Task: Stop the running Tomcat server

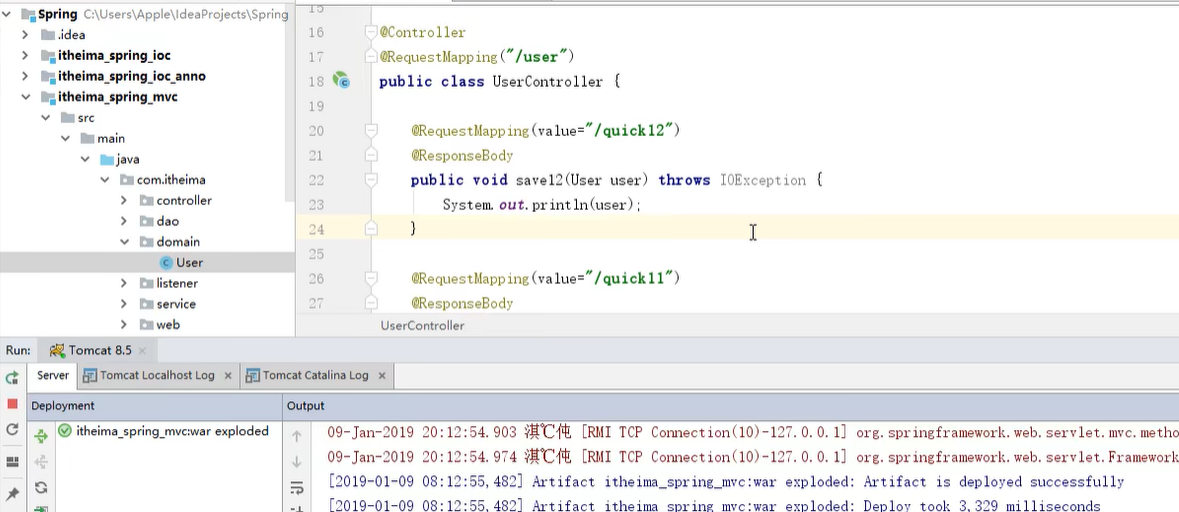Action: tap(12, 404)
